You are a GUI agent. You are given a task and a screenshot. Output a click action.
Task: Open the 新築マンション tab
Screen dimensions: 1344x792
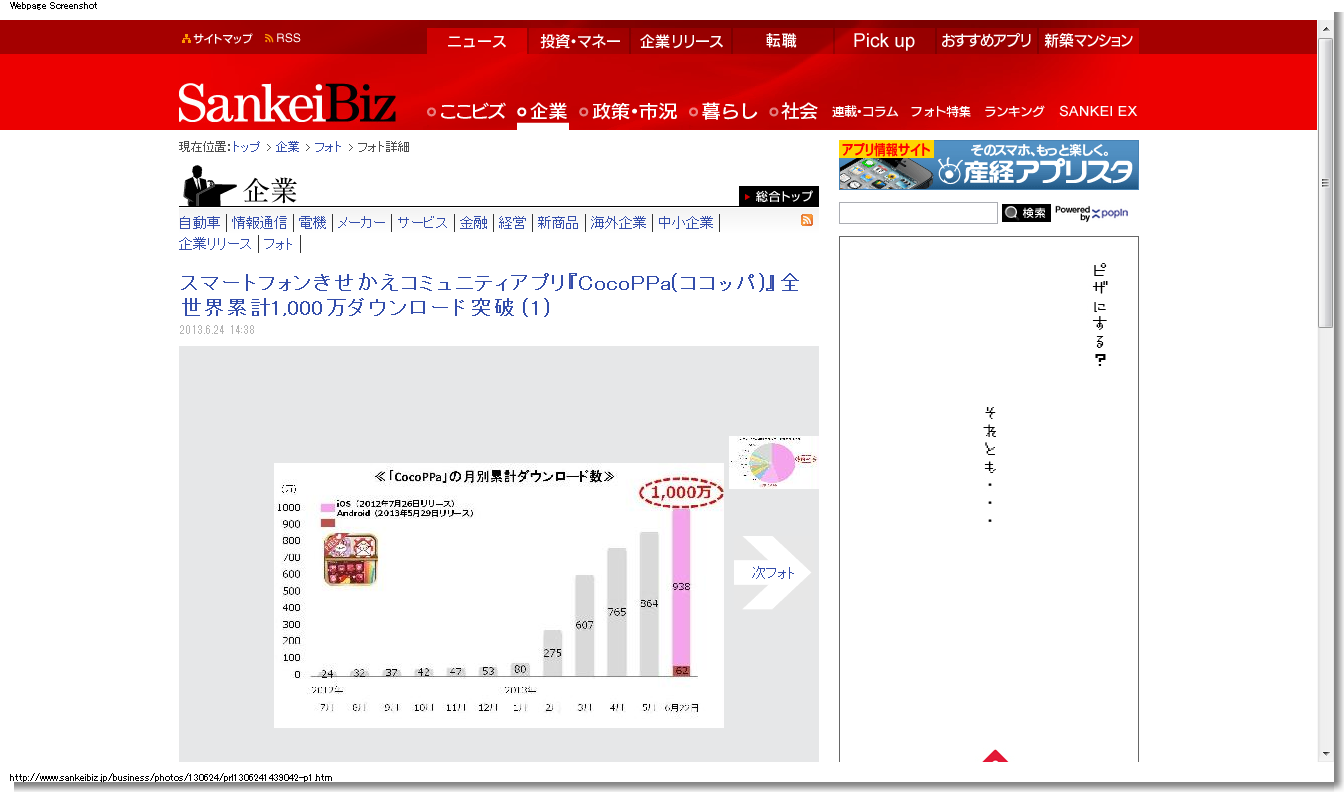pyautogui.click(x=1088, y=41)
